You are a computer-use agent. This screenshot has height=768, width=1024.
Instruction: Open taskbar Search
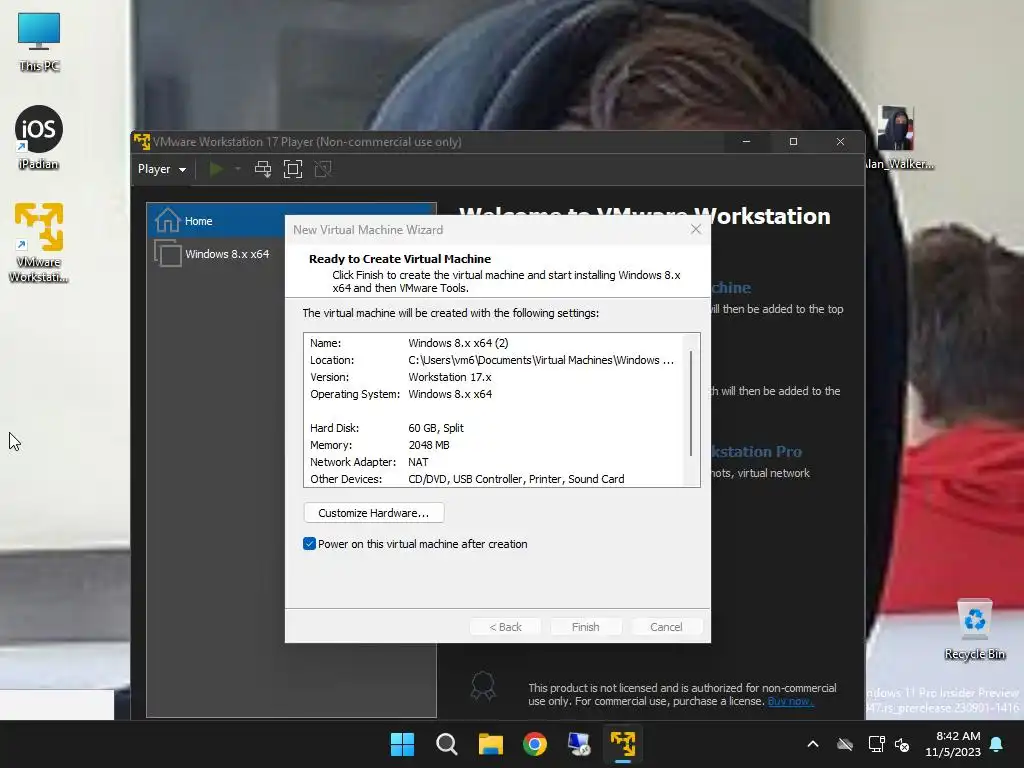[x=447, y=744]
